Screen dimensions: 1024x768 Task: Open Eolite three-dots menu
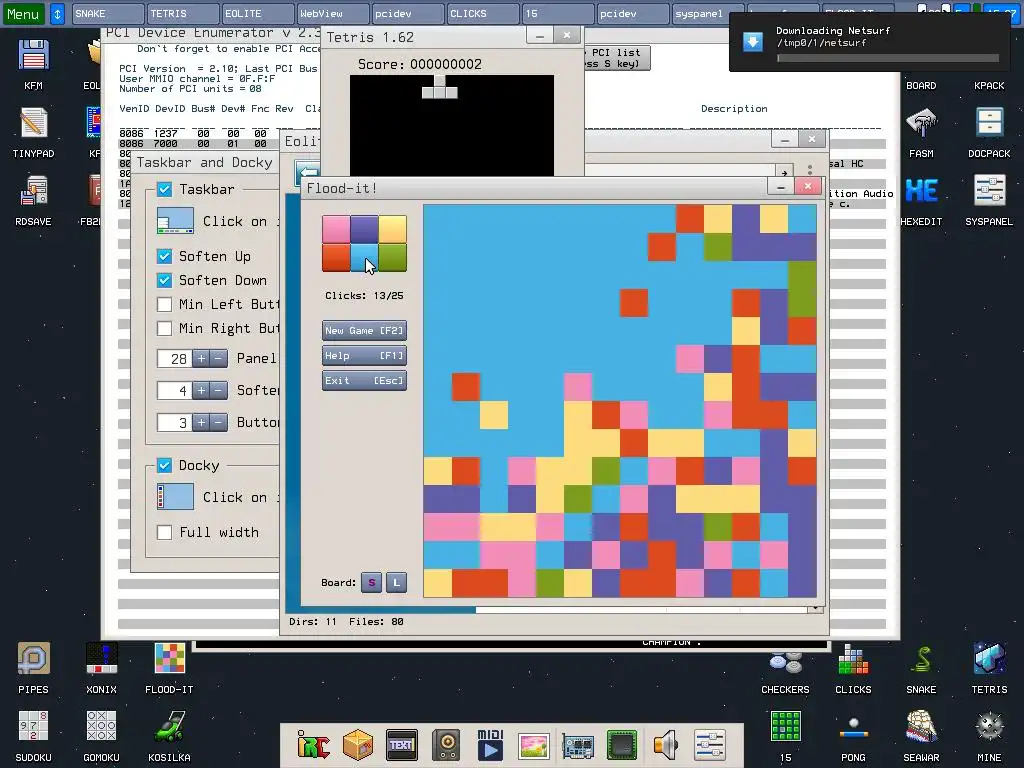(x=810, y=170)
